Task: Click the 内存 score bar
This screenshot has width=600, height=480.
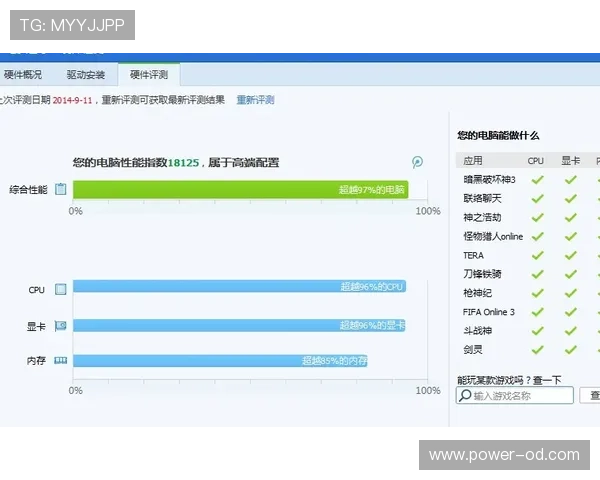Action: pos(220,361)
